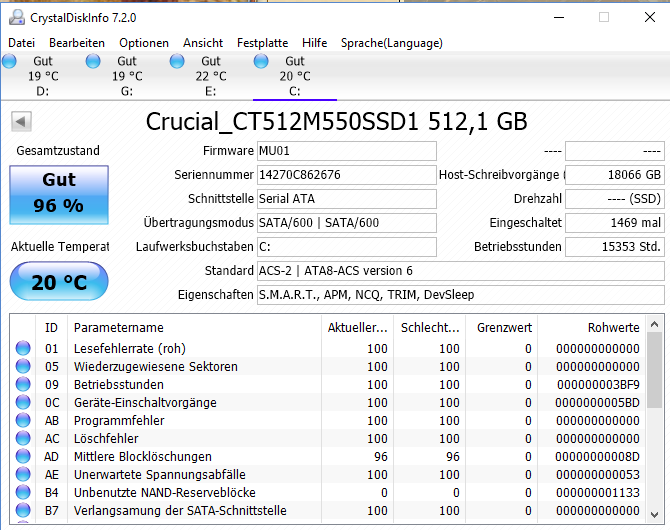Open the Festplatte menu
Screen dimensions: 670x530
262,43
